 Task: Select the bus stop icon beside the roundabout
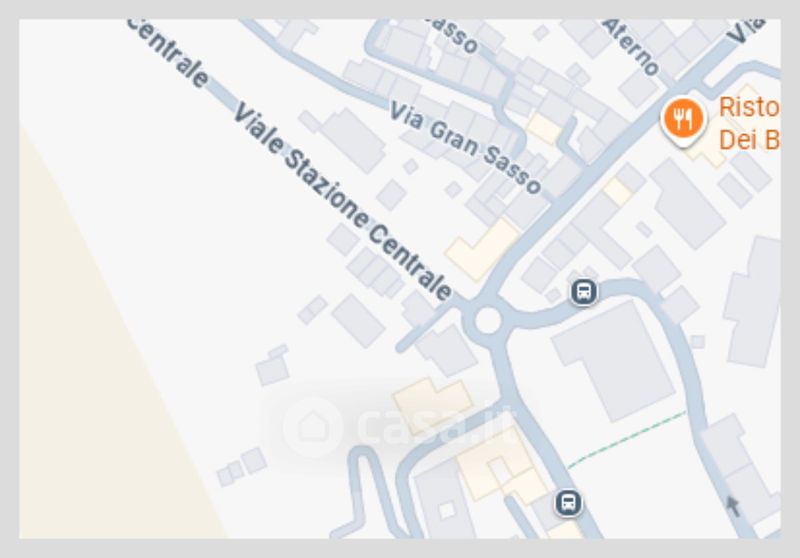(x=584, y=292)
